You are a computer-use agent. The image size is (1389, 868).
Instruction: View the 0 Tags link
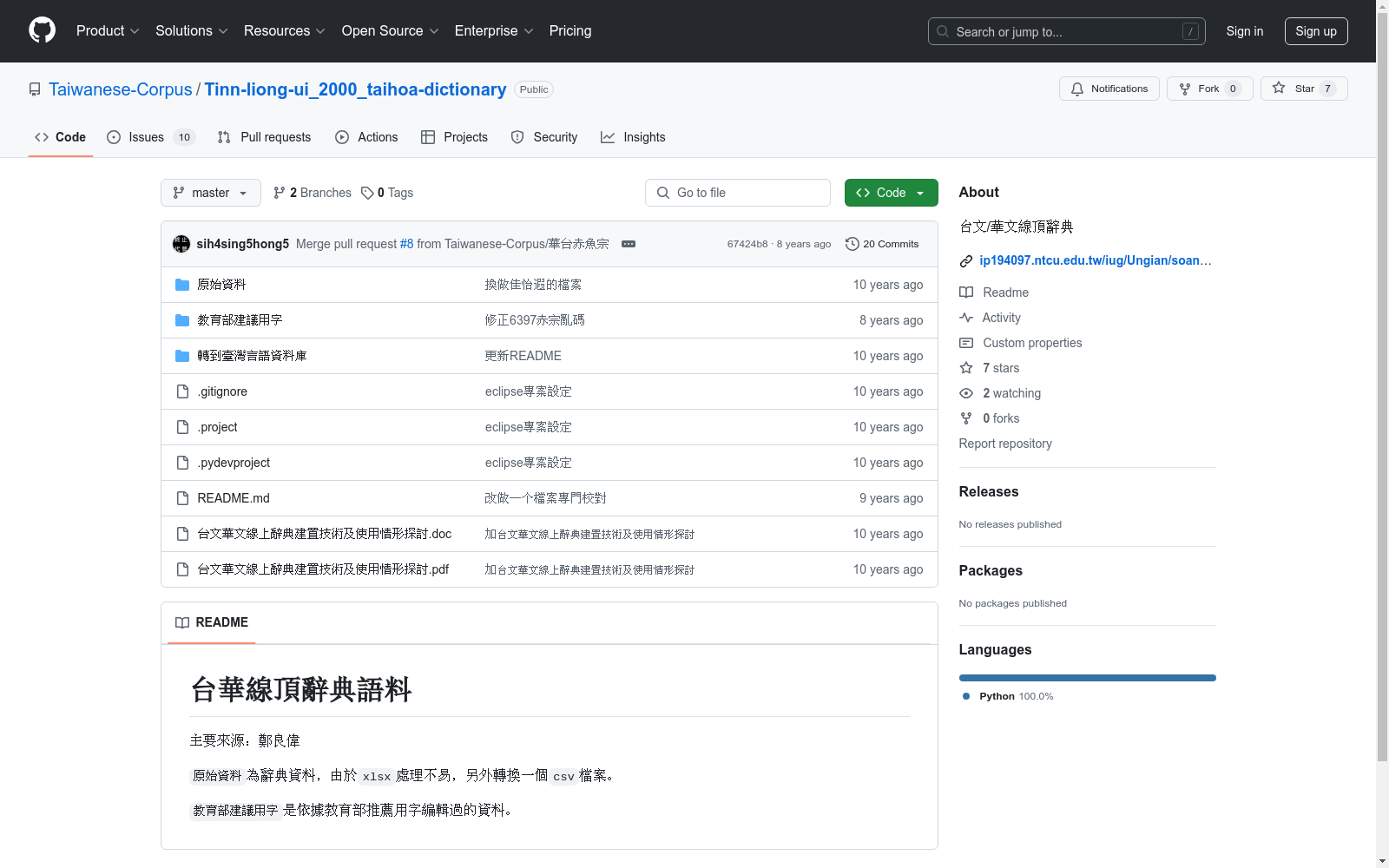[387, 193]
